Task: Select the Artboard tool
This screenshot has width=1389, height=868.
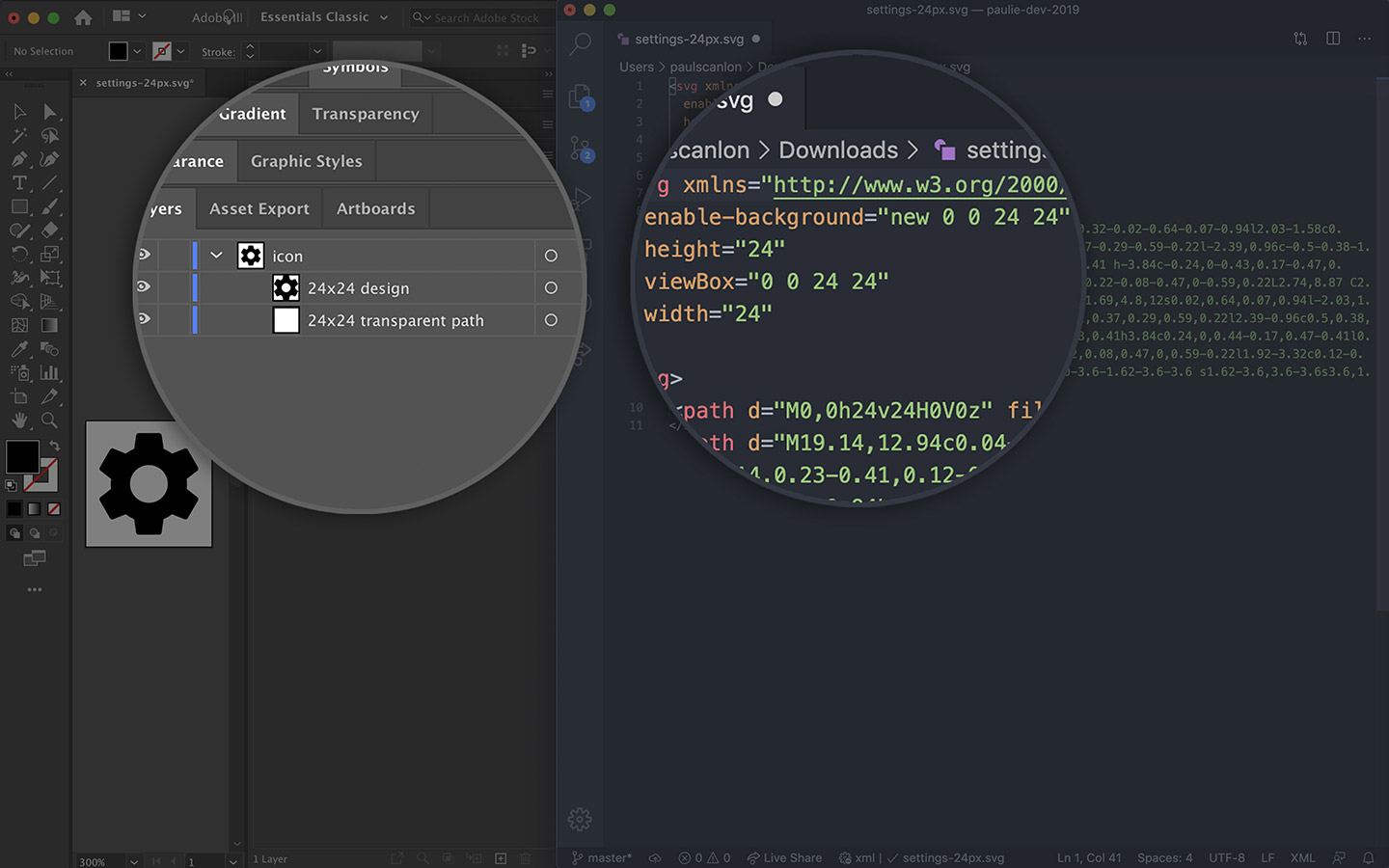Action: (x=19, y=396)
